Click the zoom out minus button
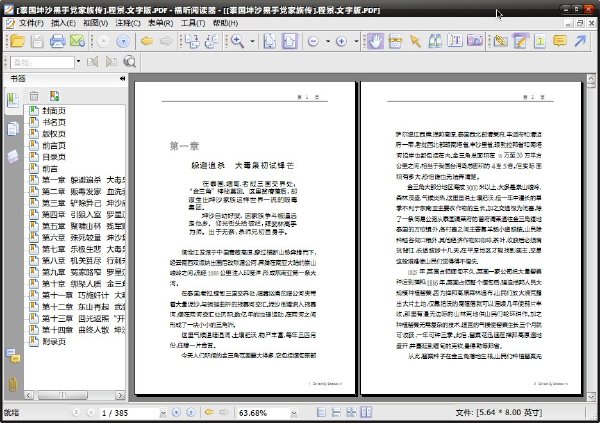This screenshot has height=423, width=600. 313,41
